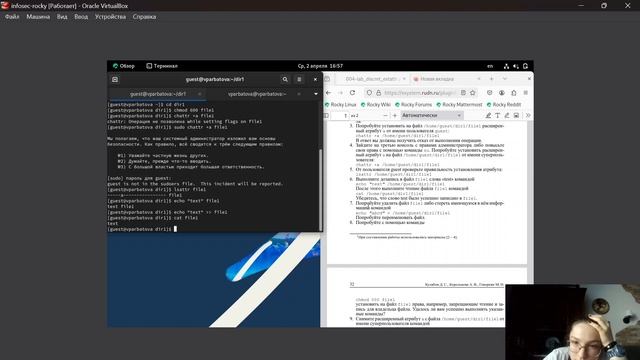The width and height of the screenshot is (640, 360).
Task: Open the Ввод menu
Action: coord(81,17)
